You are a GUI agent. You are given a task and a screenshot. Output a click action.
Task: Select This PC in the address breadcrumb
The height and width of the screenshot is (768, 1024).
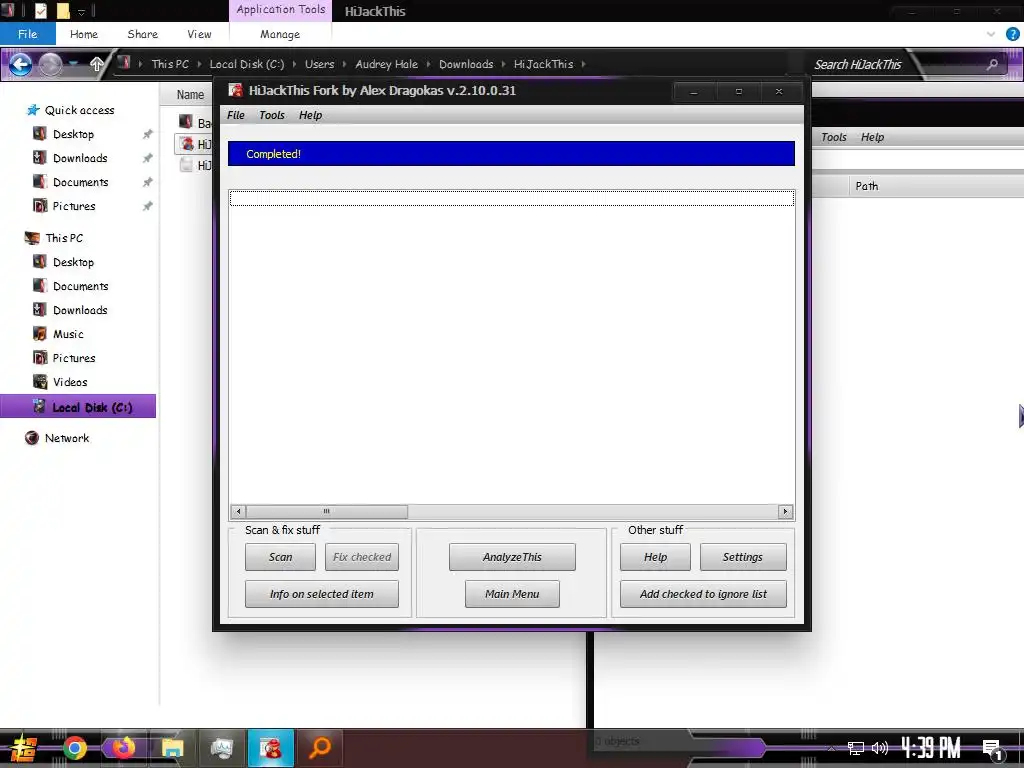coord(170,64)
